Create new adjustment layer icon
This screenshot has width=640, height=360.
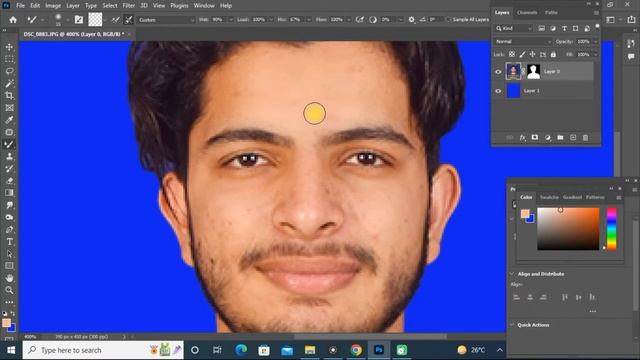547,138
